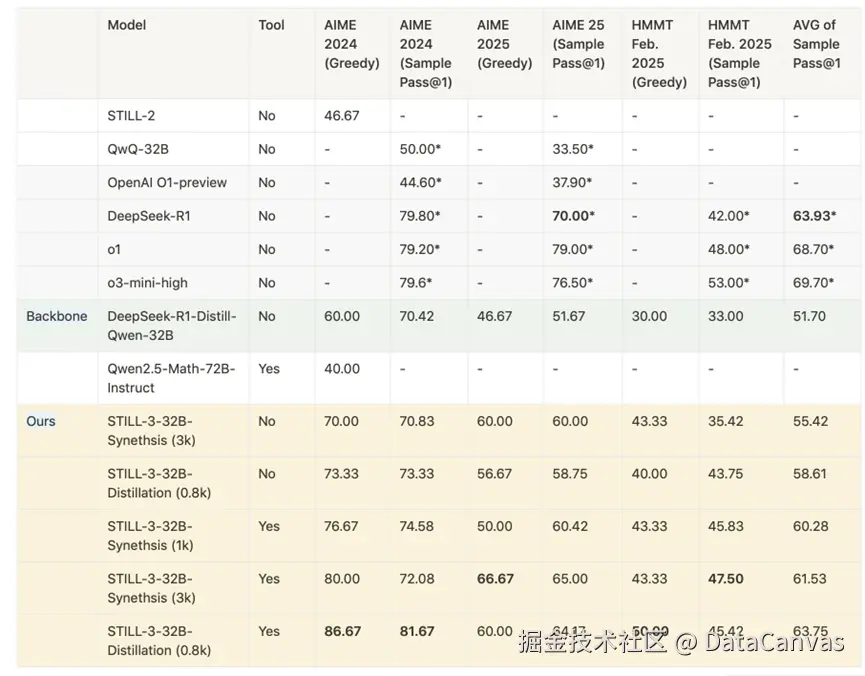Click 76.67 in the Synthesis (1k) row
The height and width of the screenshot is (676, 865).
click(341, 526)
